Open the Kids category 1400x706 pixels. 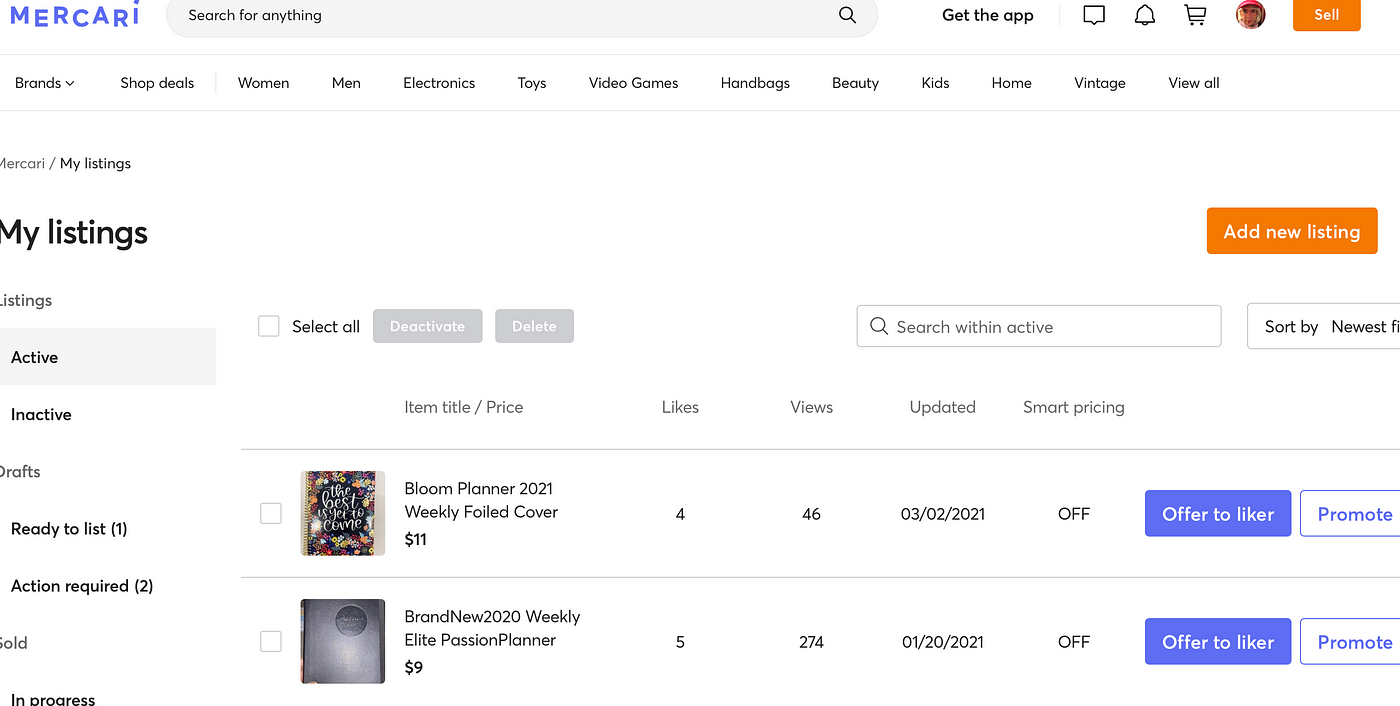[935, 83]
